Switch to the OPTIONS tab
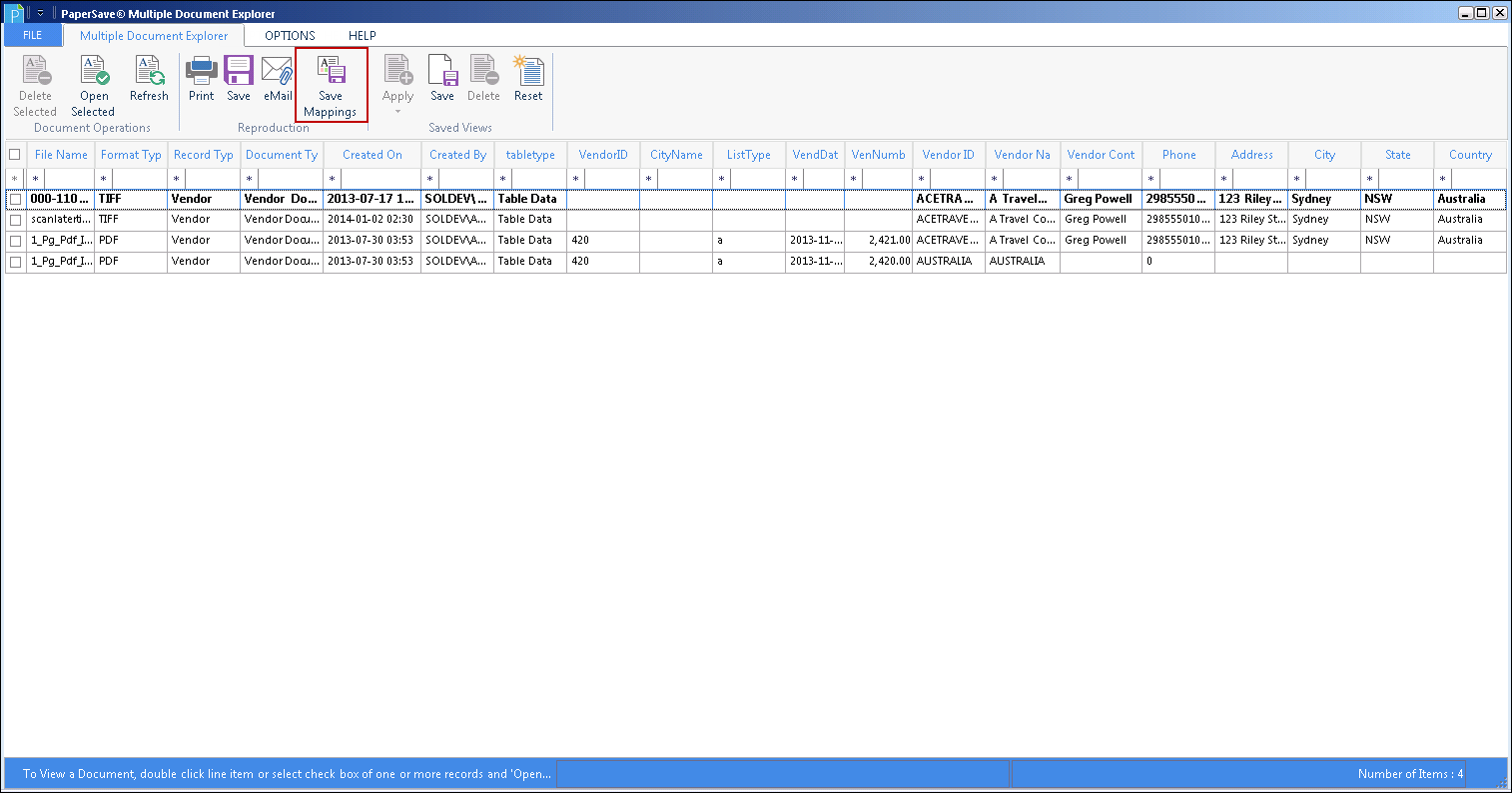Viewport: 1512px width, 793px height. tap(290, 36)
